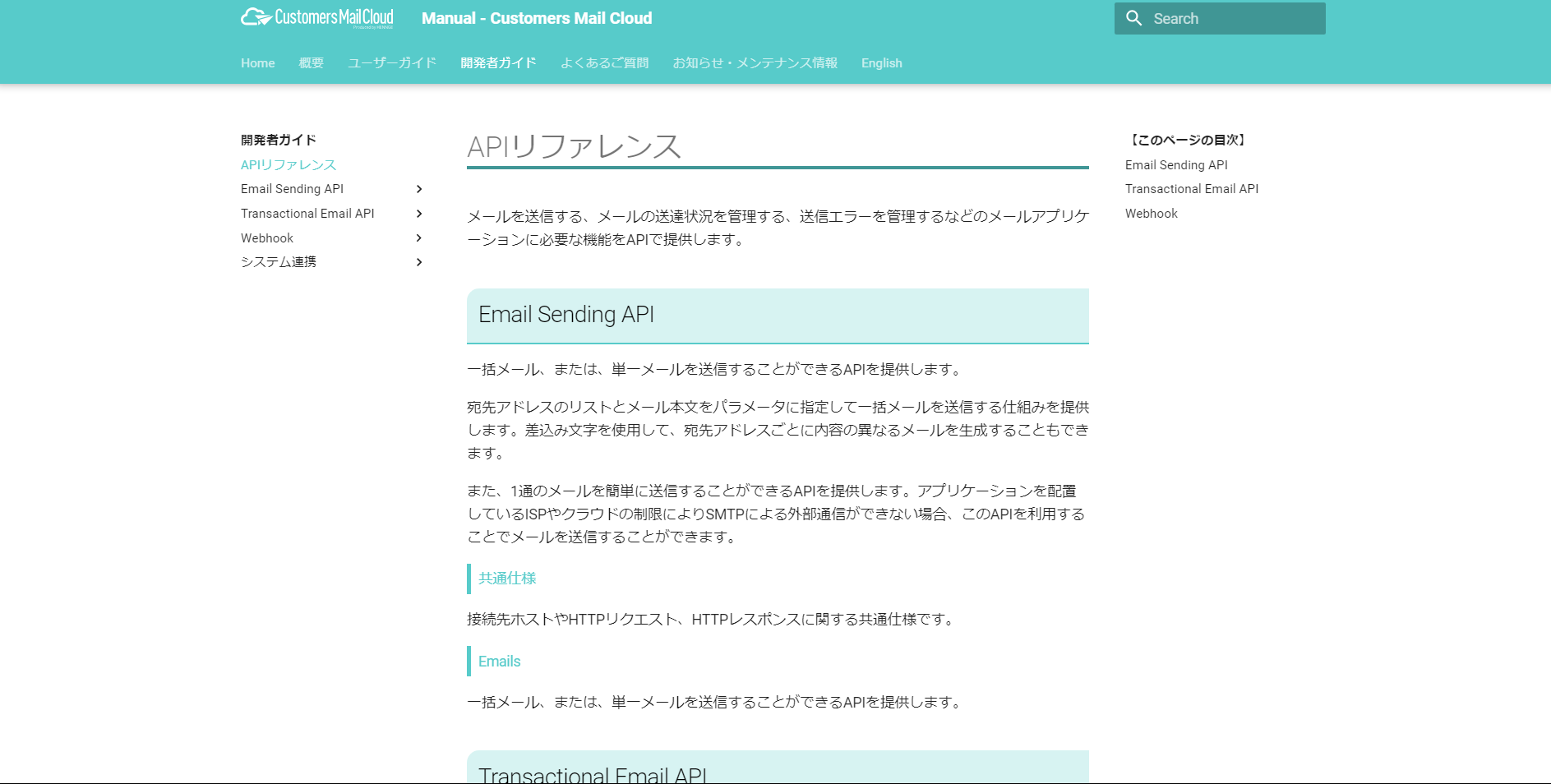Click the Email Sending API section heading

click(566, 315)
